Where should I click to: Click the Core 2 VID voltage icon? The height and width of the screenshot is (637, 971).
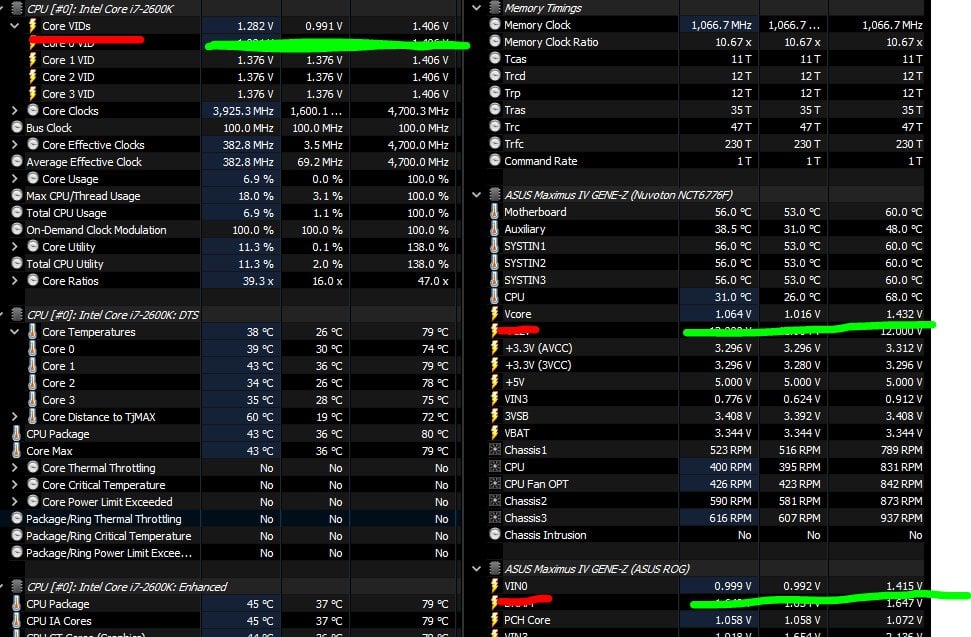click(33, 77)
